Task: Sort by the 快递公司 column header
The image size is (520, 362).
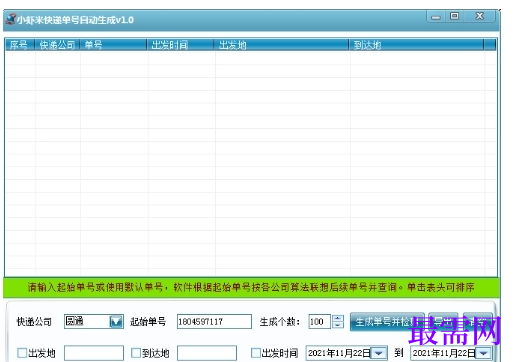Action: coord(57,45)
